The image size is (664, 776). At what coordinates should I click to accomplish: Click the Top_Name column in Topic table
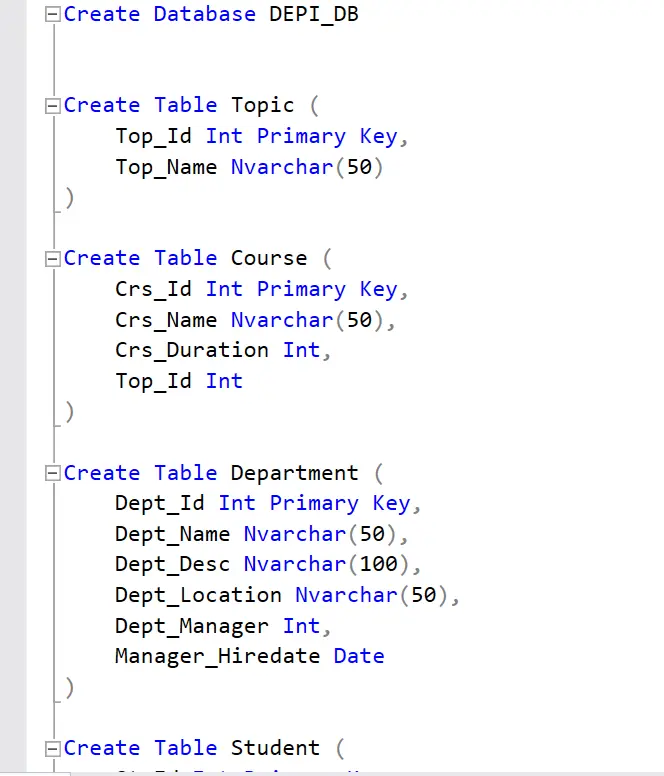click(x=166, y=167)
